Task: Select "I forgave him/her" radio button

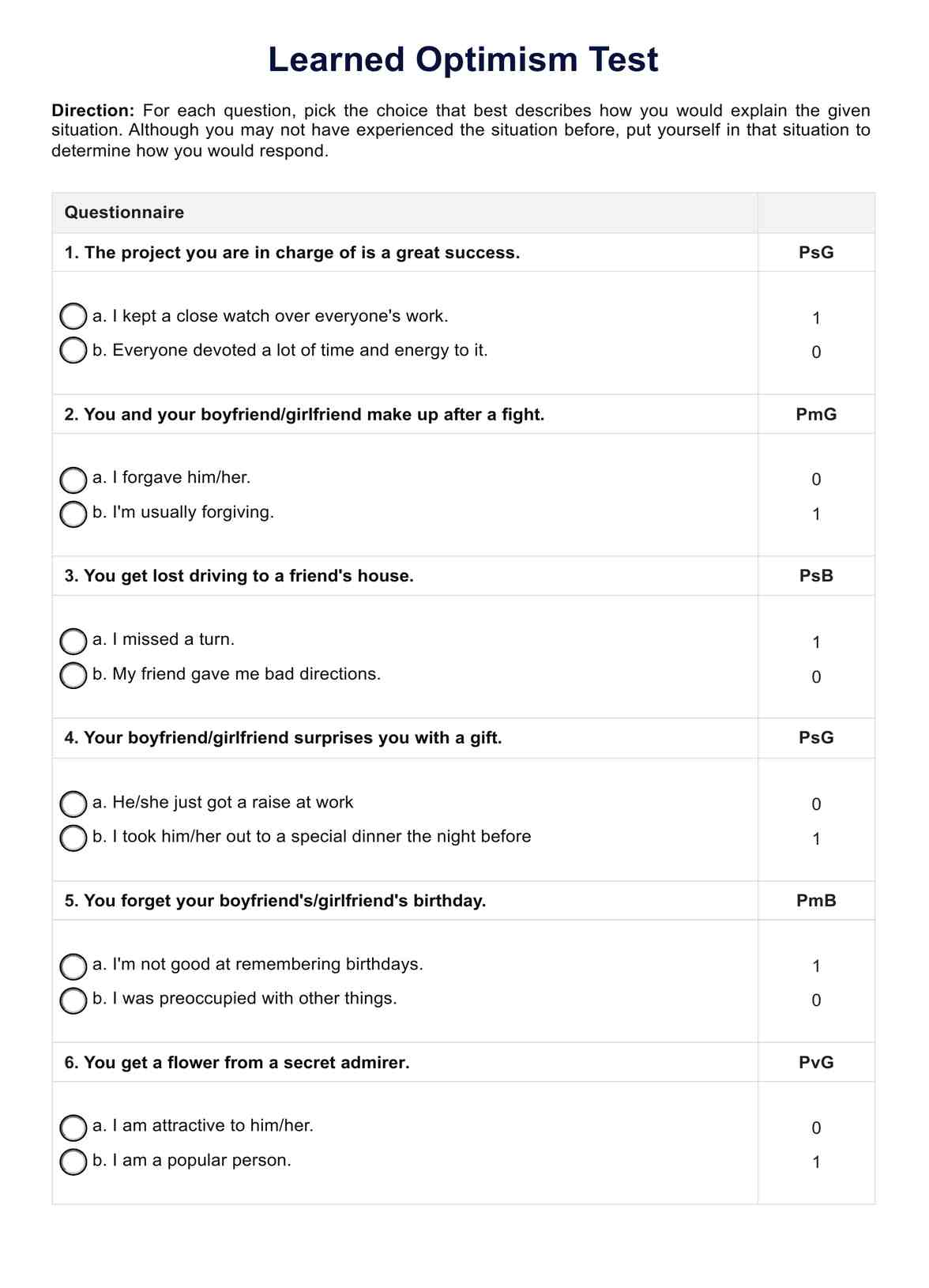Action: click(x=73, y=480)
